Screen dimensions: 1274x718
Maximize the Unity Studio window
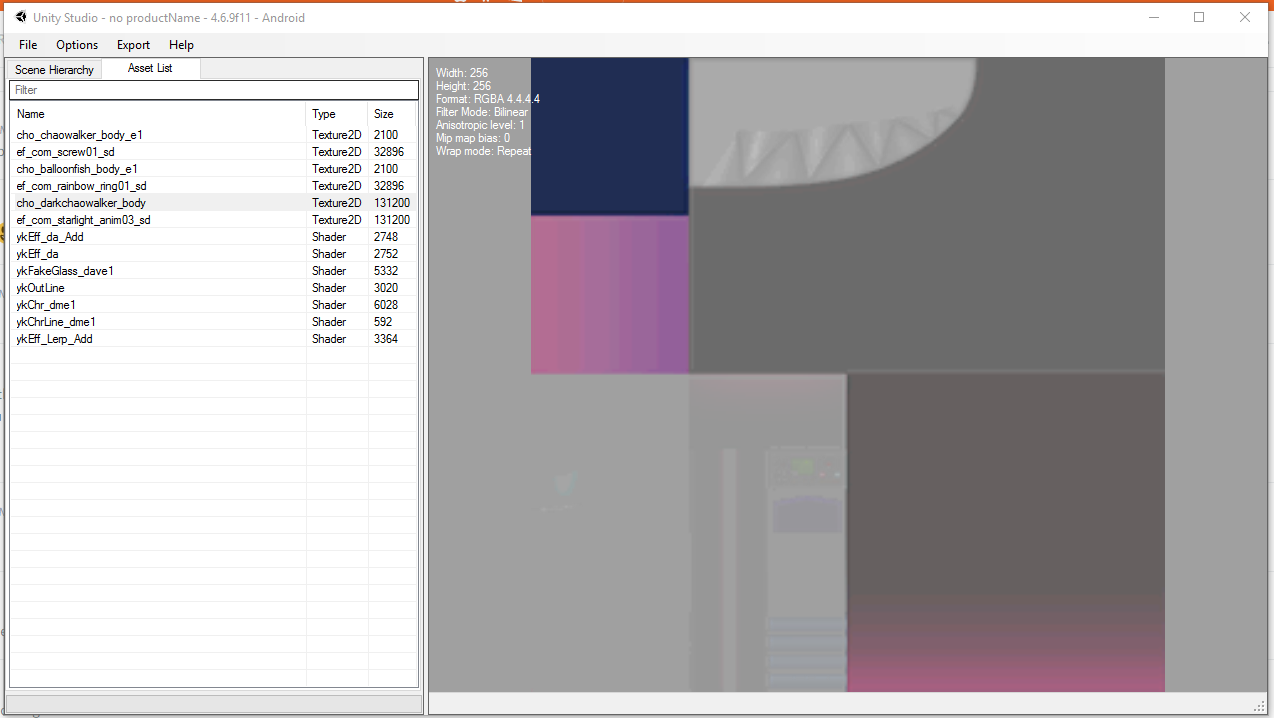pos(1199,17)
